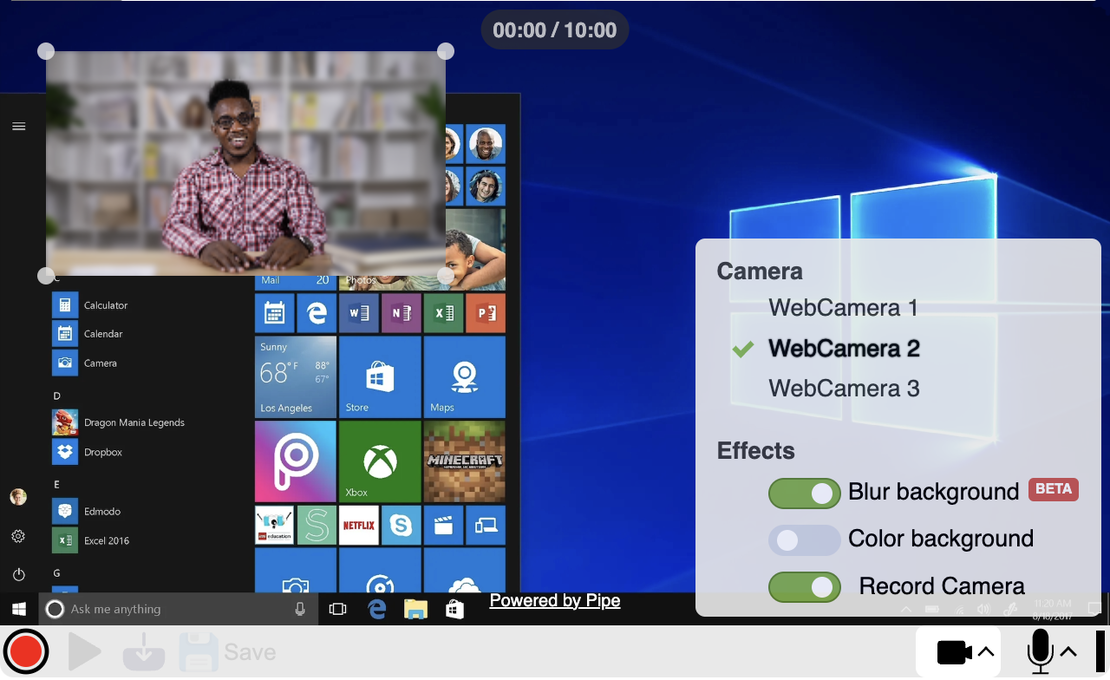Open the PowerPoint tile
Screen dimensions: 1110x680
click(486, 313)
